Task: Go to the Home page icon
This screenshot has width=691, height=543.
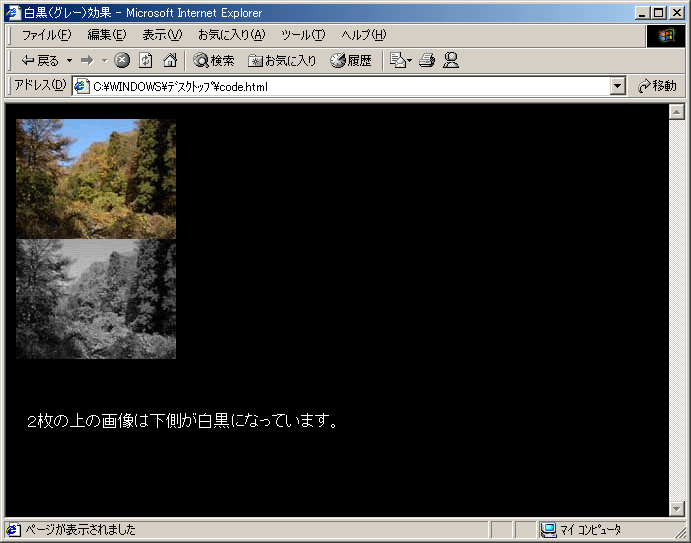Action: coord(170,60)
